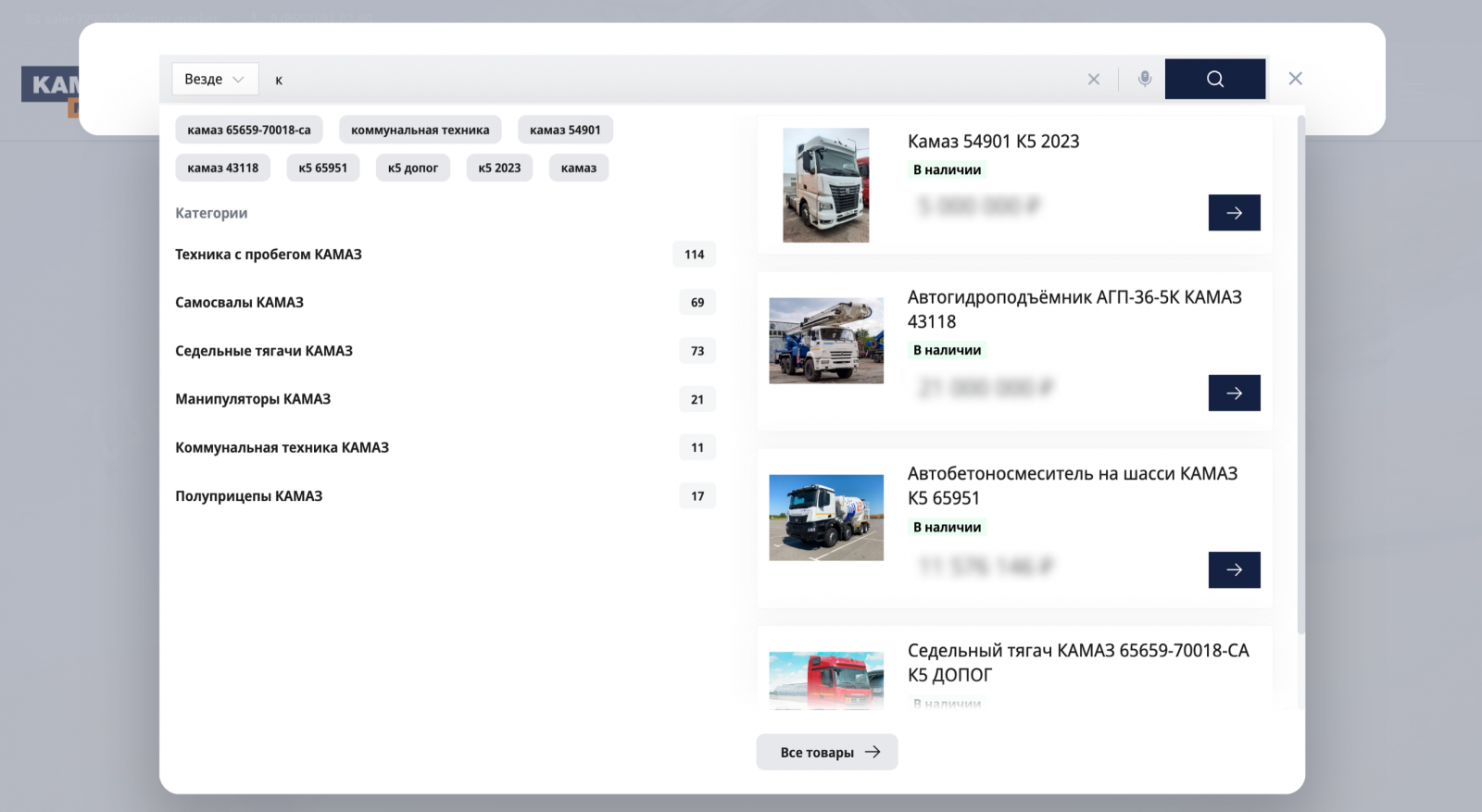Screen dimensions: 1482x812
Task: Close the search overlay panel
Action: [x=1295, y=79]
